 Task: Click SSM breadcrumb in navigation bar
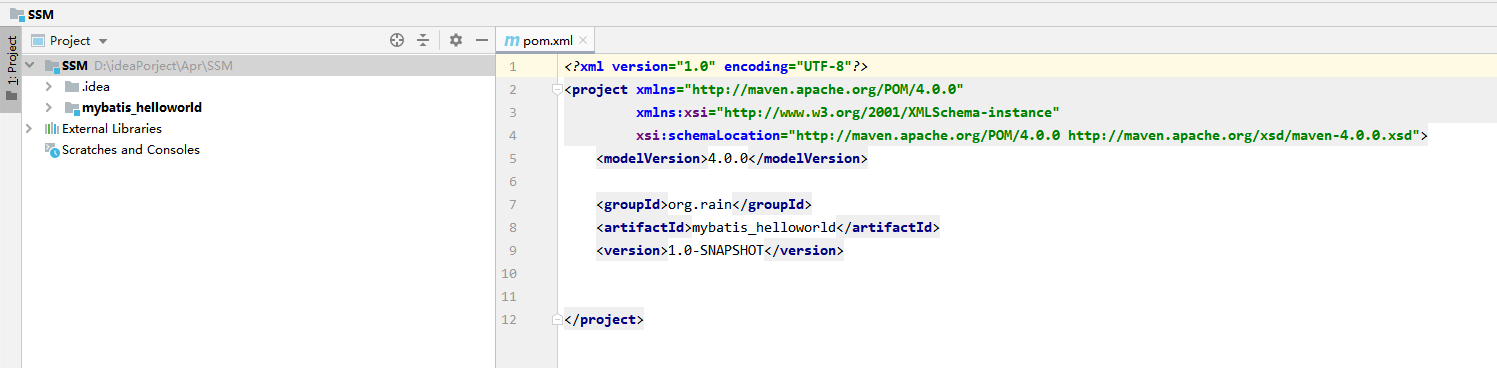[x=41, y=15]
